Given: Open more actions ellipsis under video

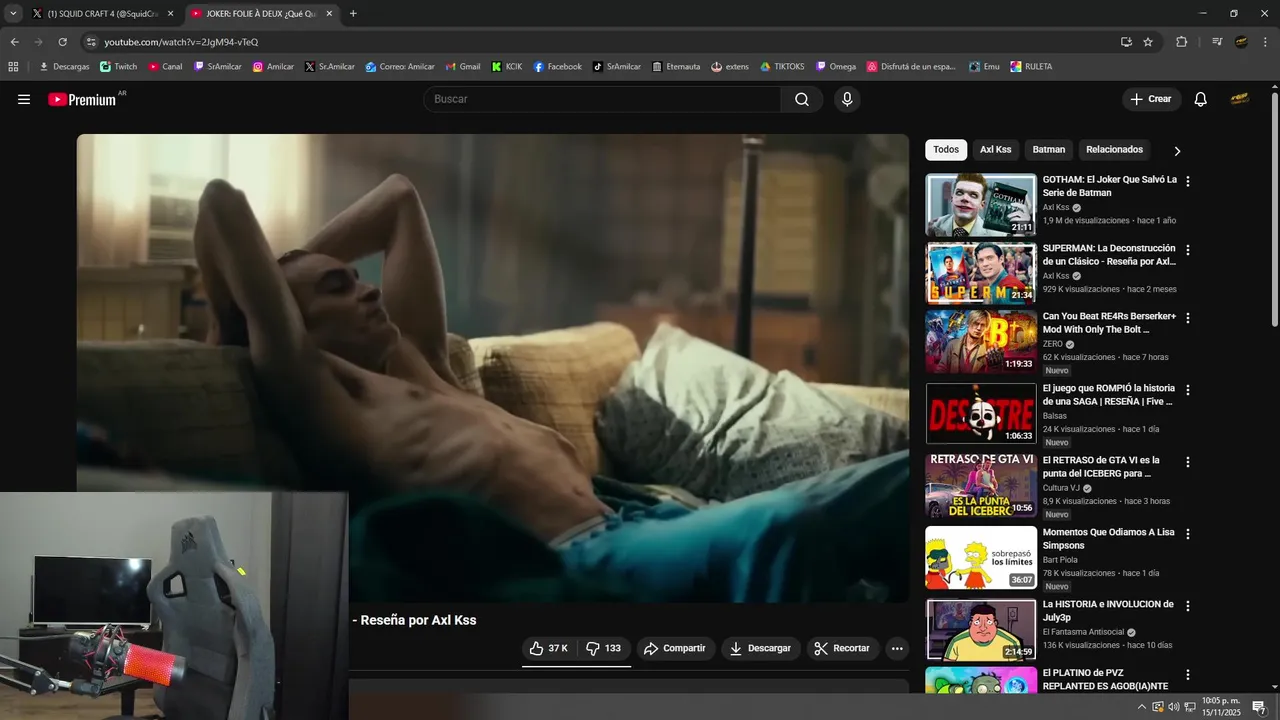Looking at the screenshot, I should [x=897, y=648].
